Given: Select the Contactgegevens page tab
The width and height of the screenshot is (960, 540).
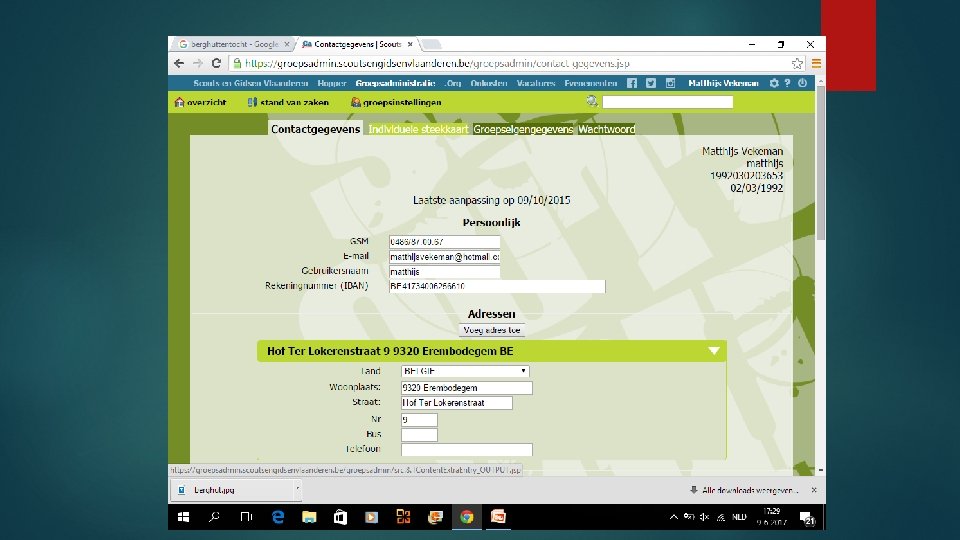Looking at the screenshot, I should click(315, 129).
